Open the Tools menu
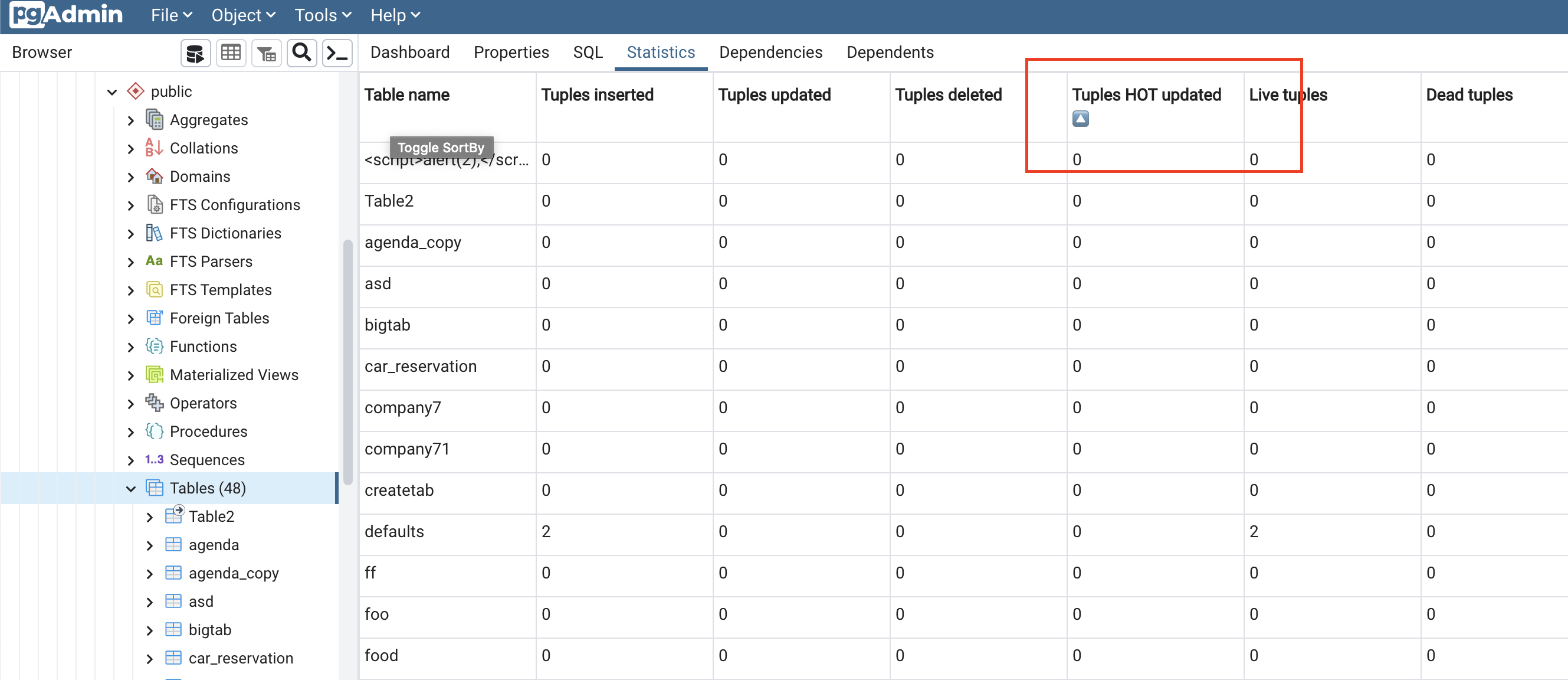This screenshot has width=1568, height=680. [x=323, y=15]
